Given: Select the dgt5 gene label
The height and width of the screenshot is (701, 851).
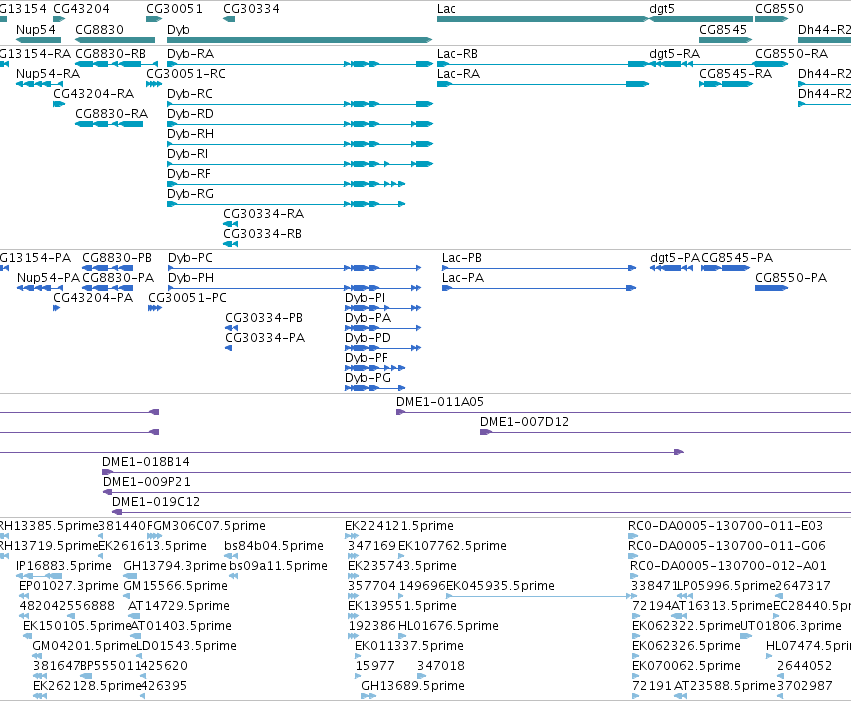Looking at the screenshot, I should [x=662, y=9].
